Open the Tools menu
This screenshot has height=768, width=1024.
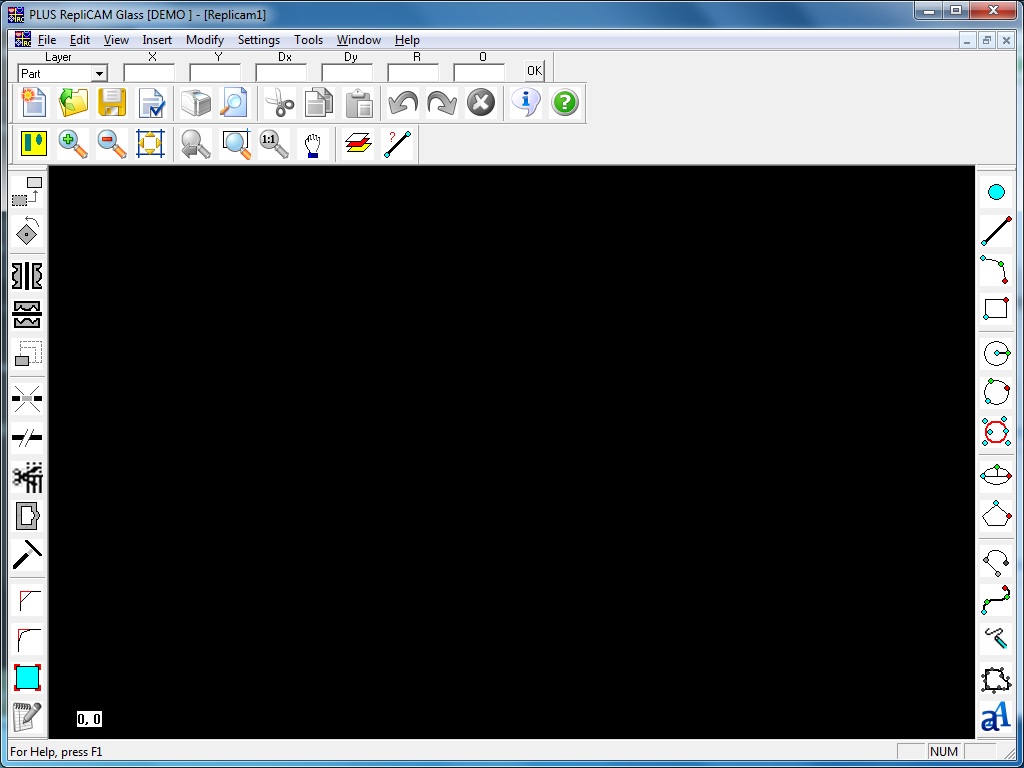click(x=308, y=40)
